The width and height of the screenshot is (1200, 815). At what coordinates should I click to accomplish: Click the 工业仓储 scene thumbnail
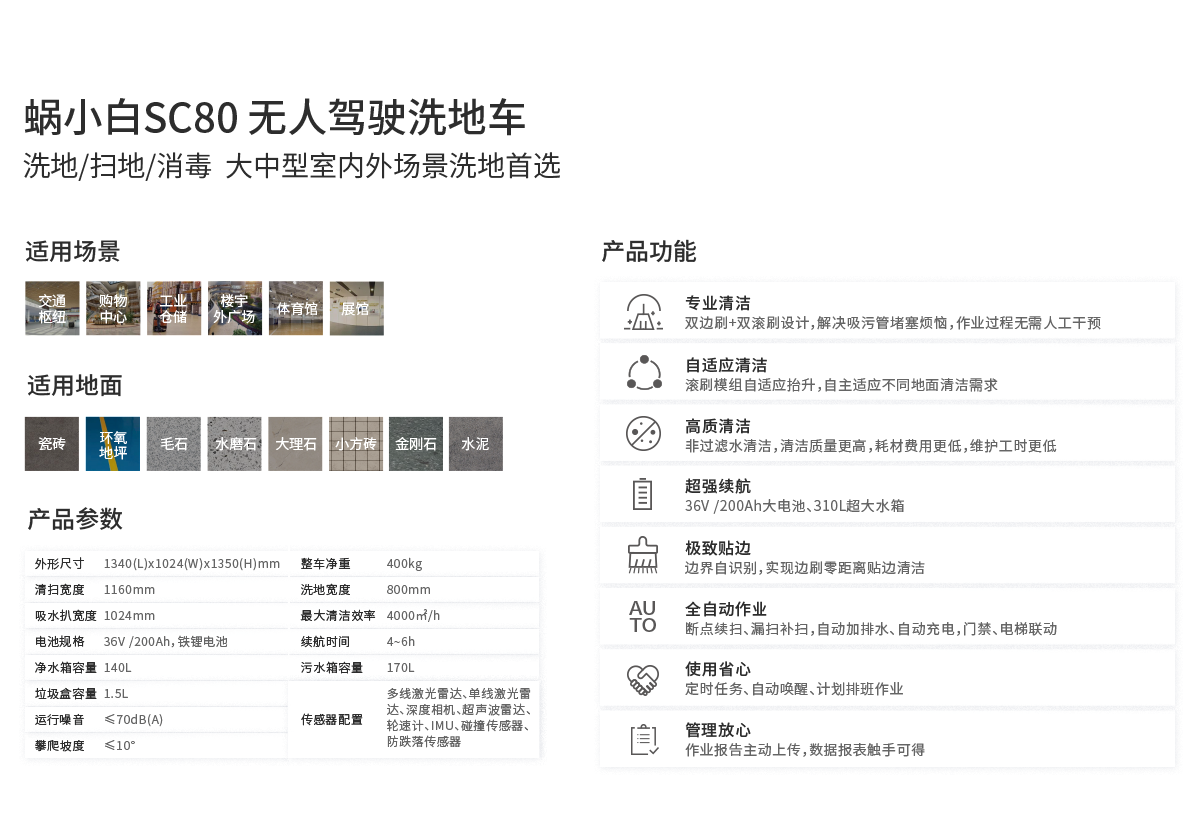click(x=174, y=309)
